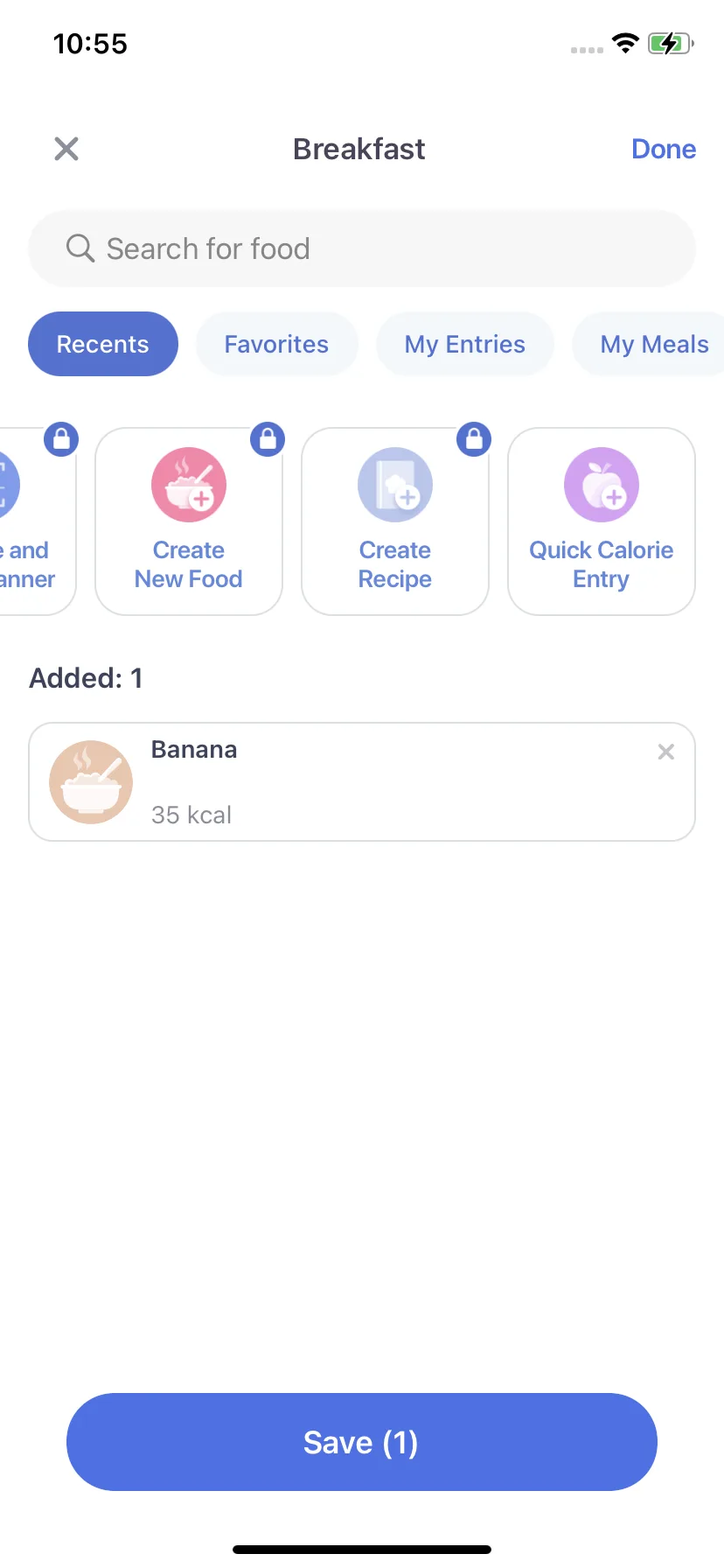Tap Done in the header
This screenshot has height=1568, width=724.
pyautogui.click(x=664, y=149)
